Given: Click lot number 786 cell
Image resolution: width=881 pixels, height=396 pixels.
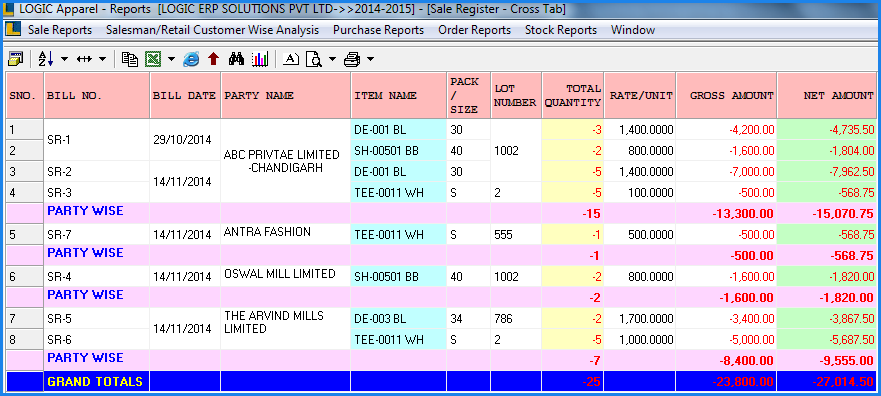Looking at the screenshot, I should click(x=516, y=318).
